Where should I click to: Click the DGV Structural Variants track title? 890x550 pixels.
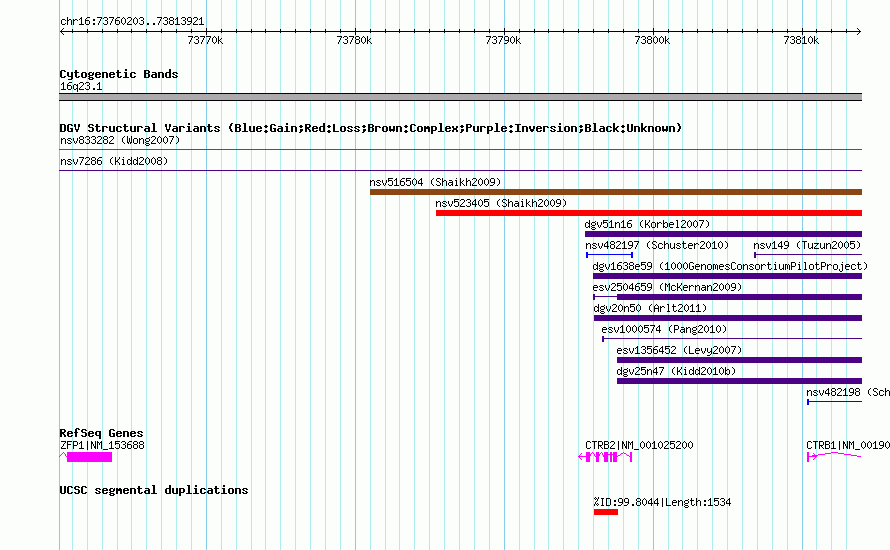371,128
